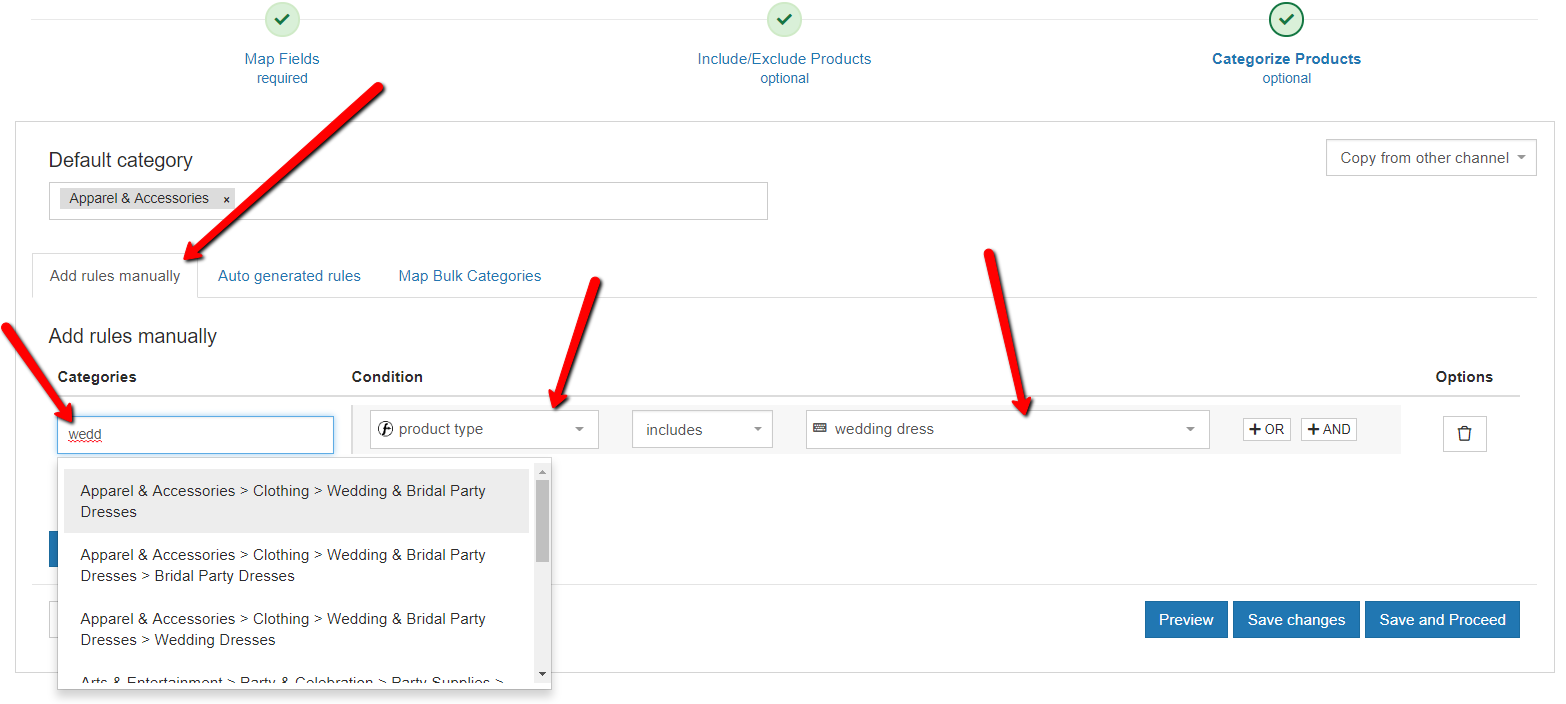Open the product type field dropdown
Image resolution: width=1566 pixels, height=704 pixels.
484,429
